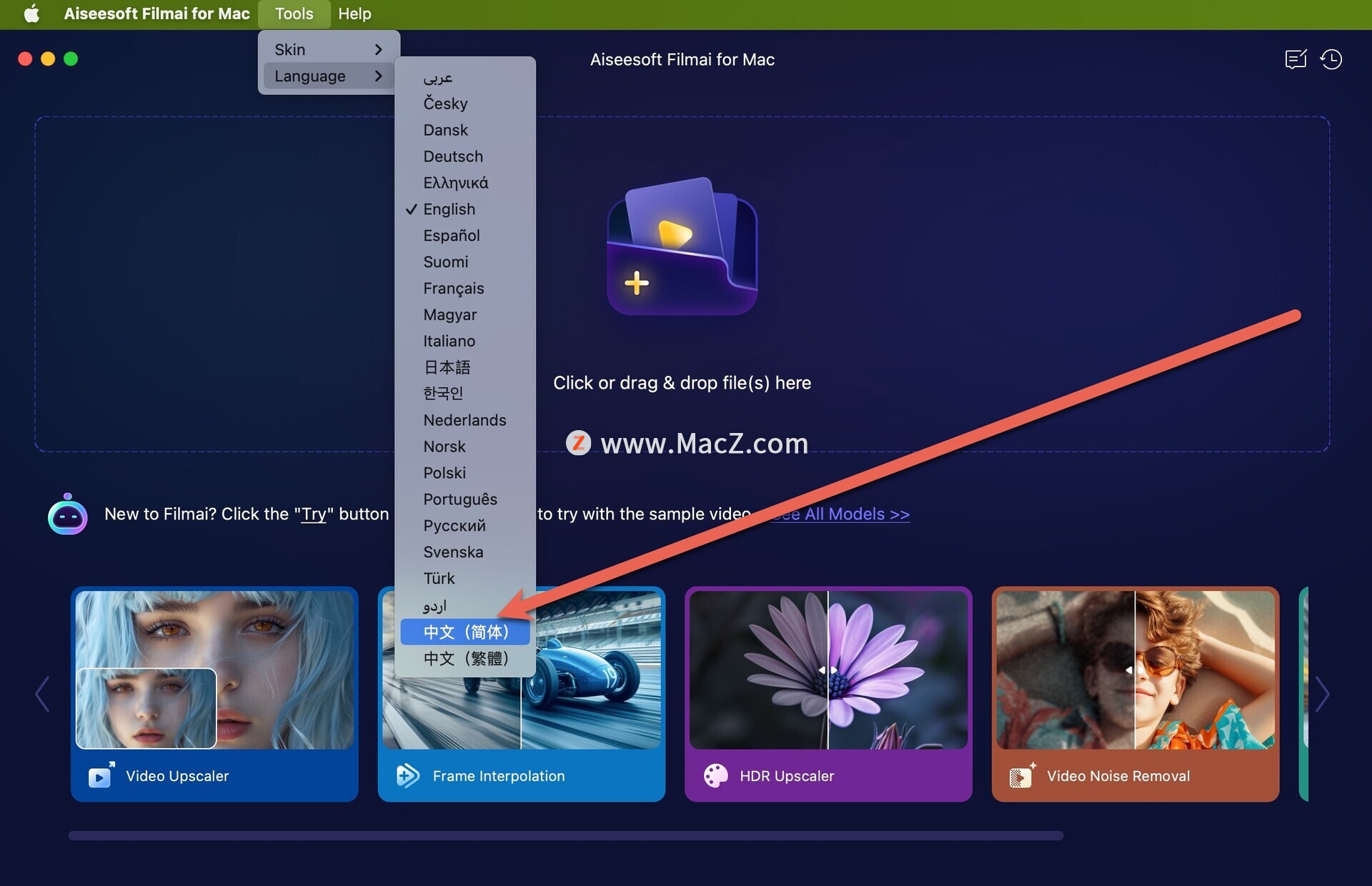Select Video Noise Removal label
The height and width of the screenshot is (886, 1372).
point(1118,776)
